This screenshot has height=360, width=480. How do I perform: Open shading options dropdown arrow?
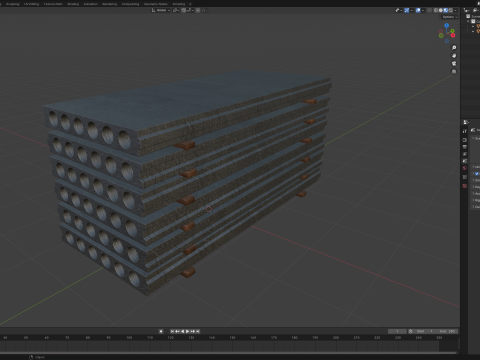click(455, 10)
